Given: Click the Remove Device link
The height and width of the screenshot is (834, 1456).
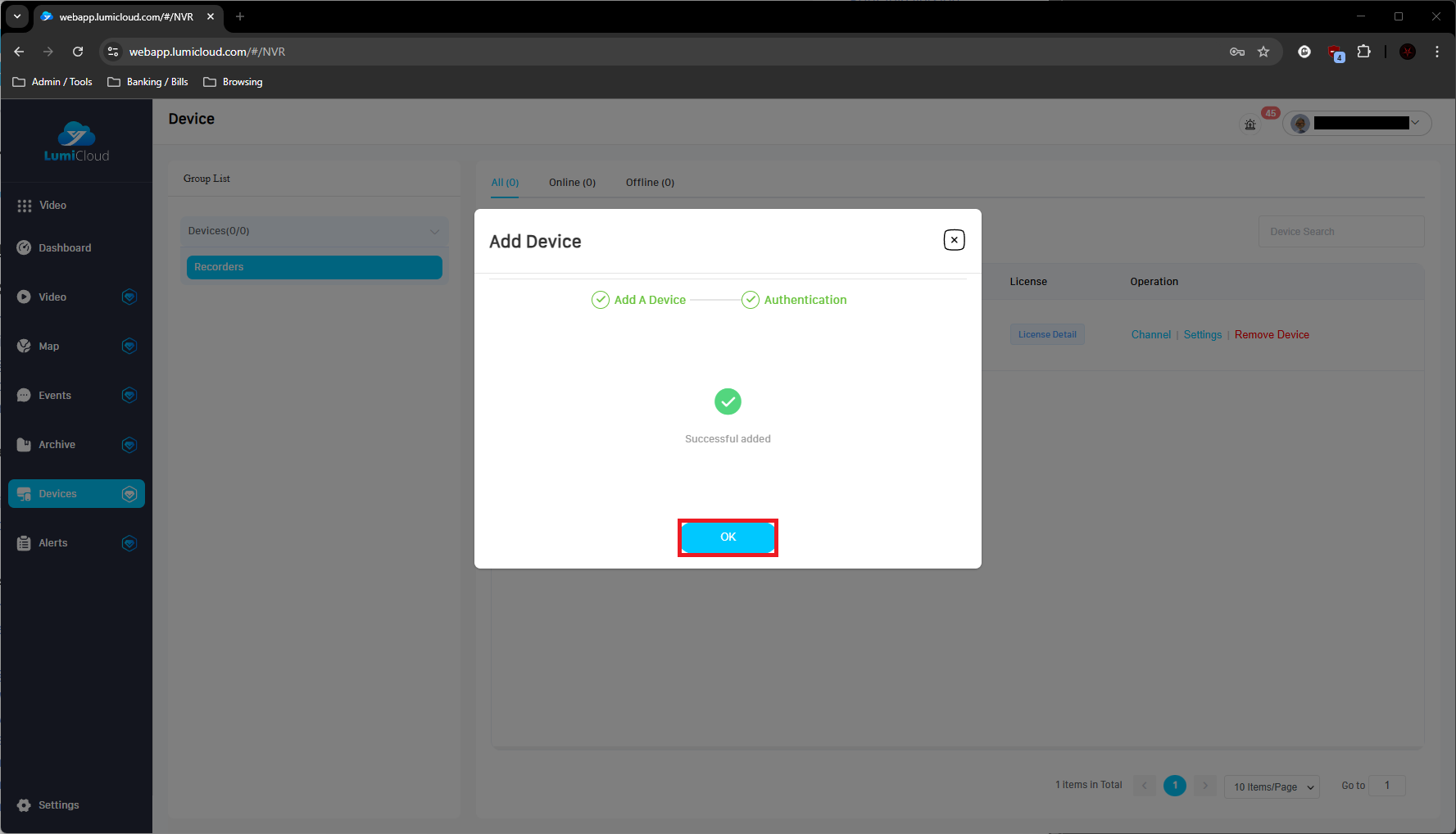Looking at the screenshot, I should point(1272,335).
